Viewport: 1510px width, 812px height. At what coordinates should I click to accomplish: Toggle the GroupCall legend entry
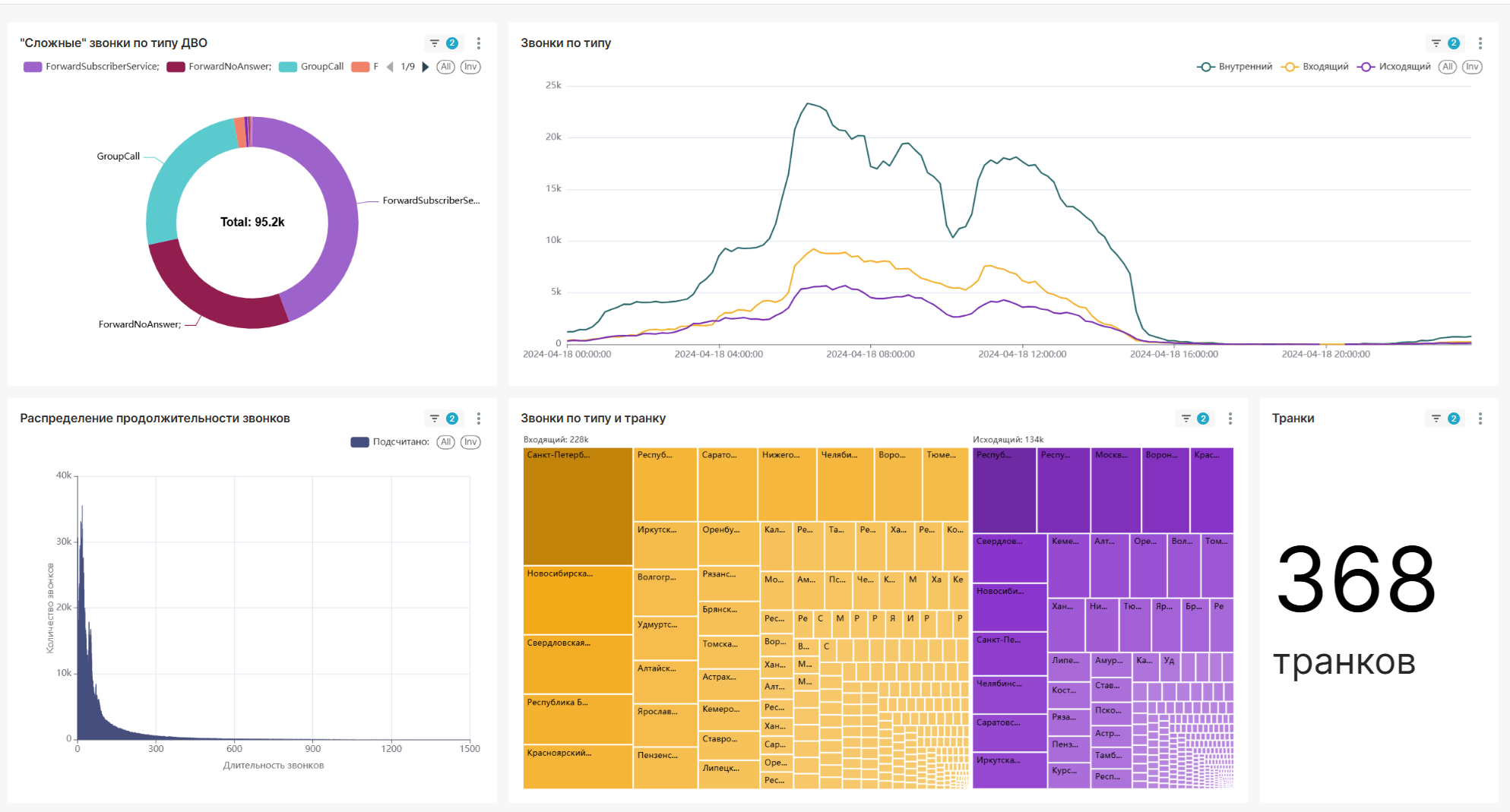[x=312, y=67]
